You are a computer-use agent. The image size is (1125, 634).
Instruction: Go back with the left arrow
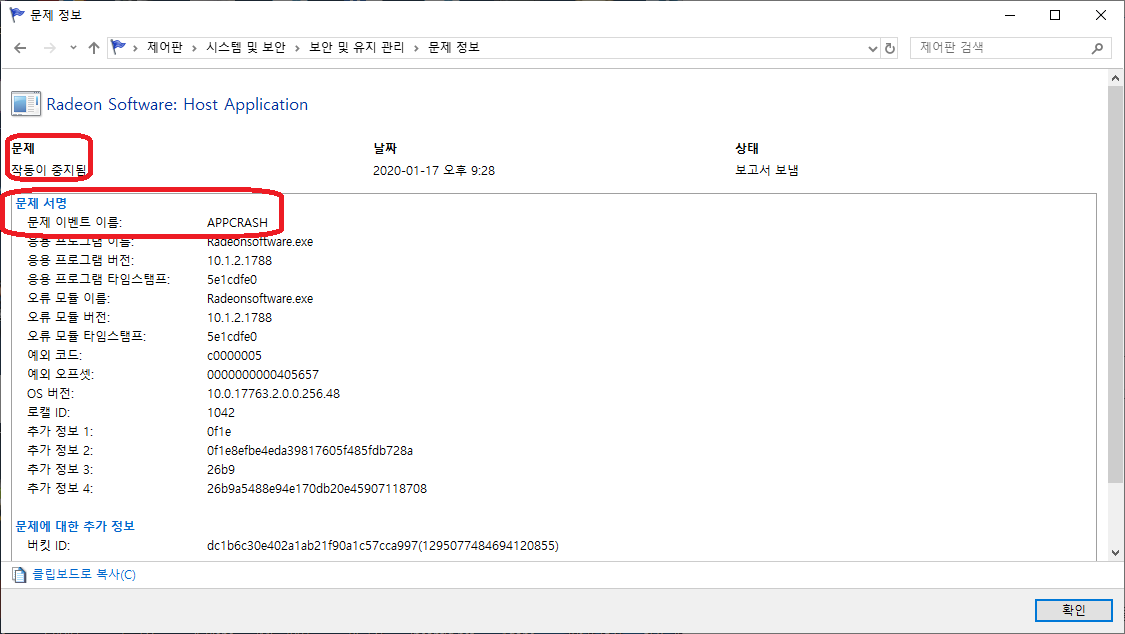[20, 48]
